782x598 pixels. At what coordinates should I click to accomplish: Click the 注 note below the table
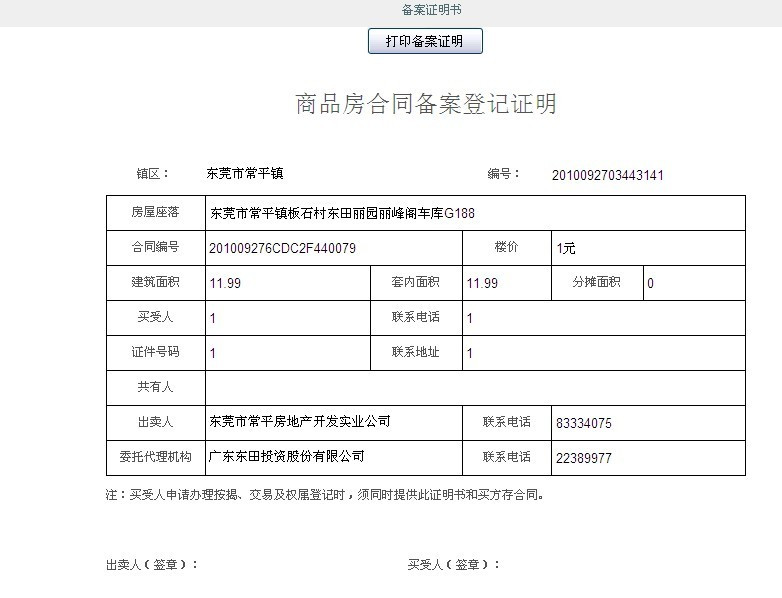(x=325, y=495)
